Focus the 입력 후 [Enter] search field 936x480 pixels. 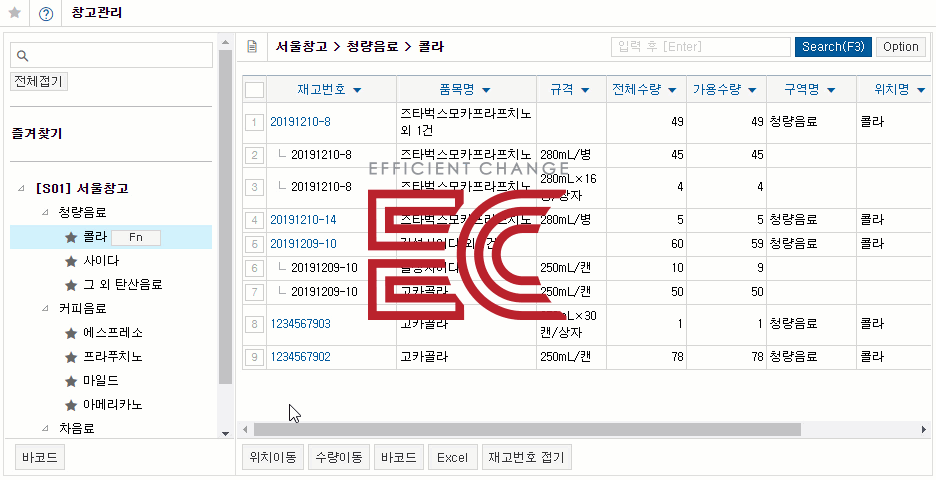701,47
